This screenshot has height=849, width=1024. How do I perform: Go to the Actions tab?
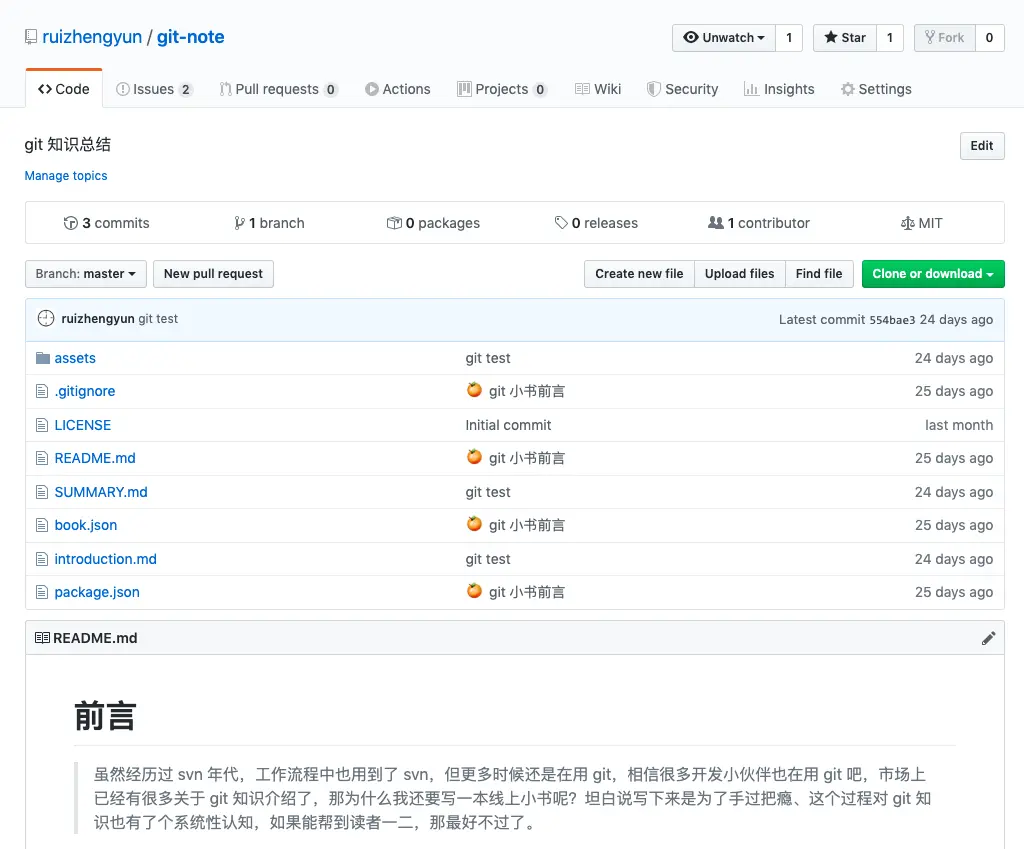tap(398, 89)
